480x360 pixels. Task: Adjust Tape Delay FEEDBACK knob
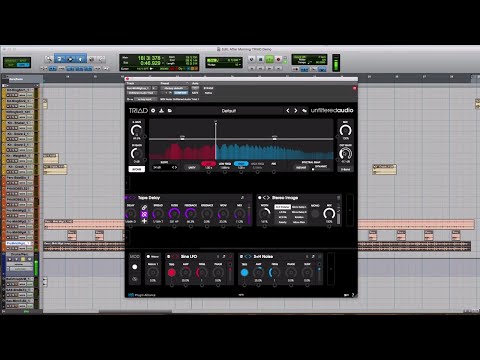coord(191,213)
